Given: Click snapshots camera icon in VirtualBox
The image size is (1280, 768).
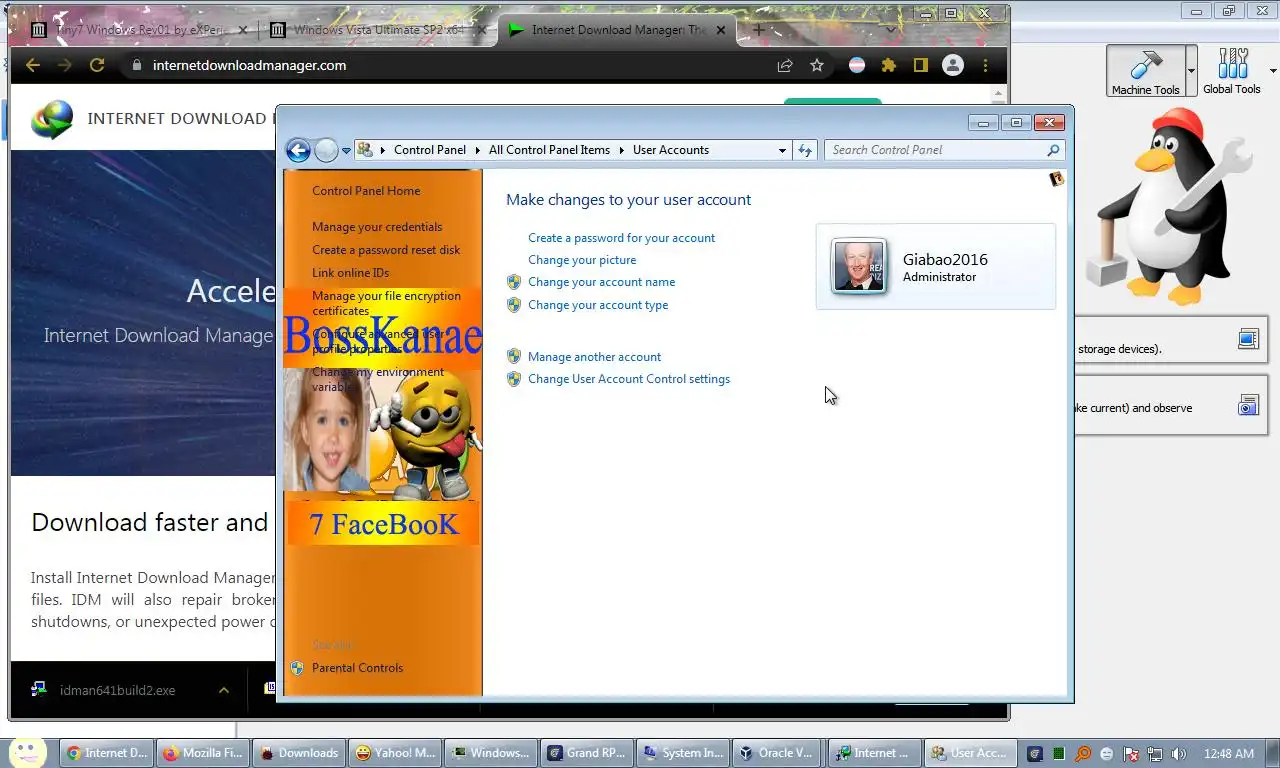Looking at the screenshot, I should 1248,405.
